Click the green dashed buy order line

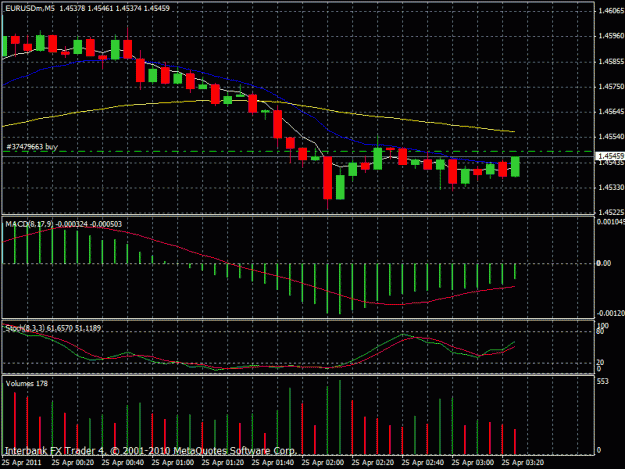[x=299, y=152]
